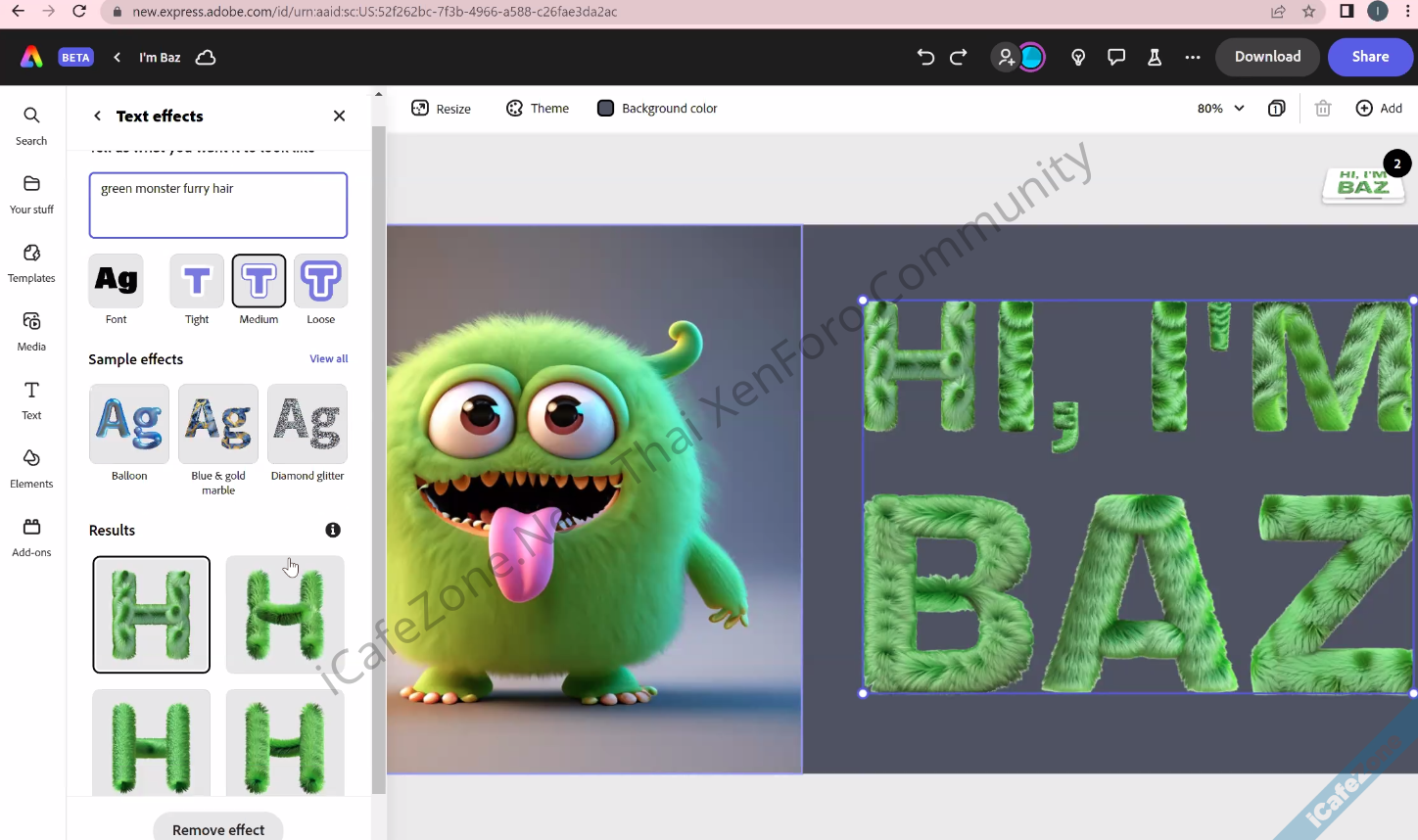Screen dimensions: 1418x840
Task: Click the redo arrow icon
Action: [959, 57]
